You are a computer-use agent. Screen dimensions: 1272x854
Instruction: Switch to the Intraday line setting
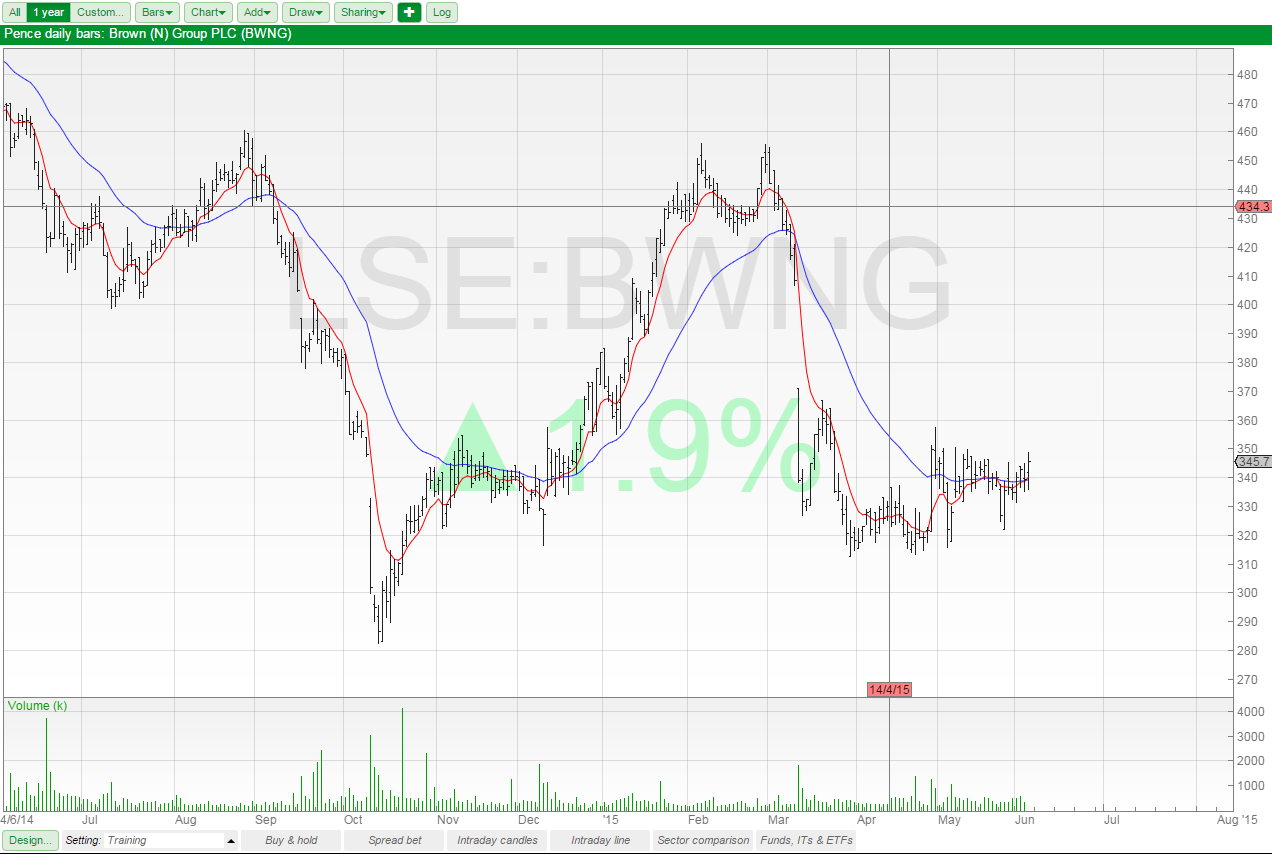point(600,840)
